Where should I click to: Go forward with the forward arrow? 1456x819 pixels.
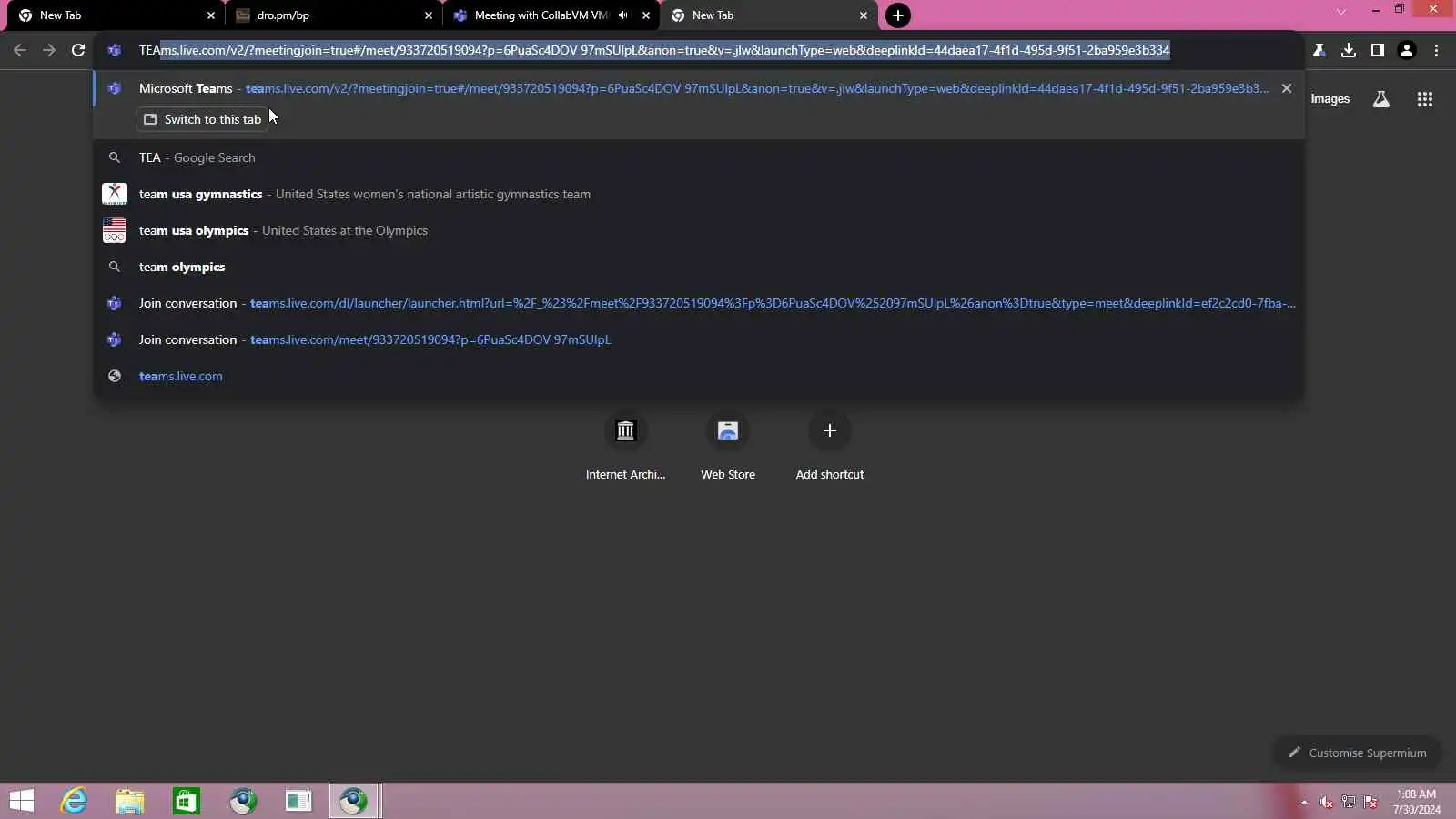49,50
